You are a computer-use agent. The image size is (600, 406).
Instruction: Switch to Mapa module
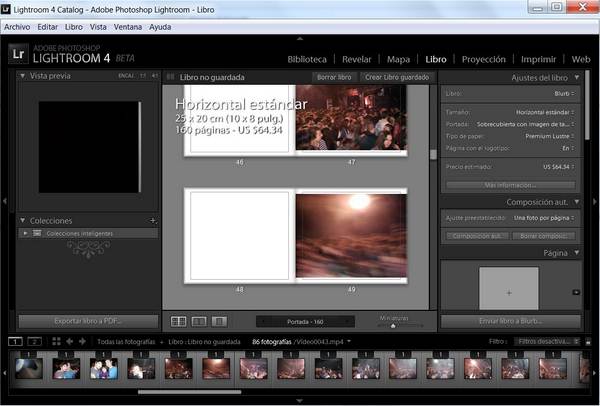398,59
